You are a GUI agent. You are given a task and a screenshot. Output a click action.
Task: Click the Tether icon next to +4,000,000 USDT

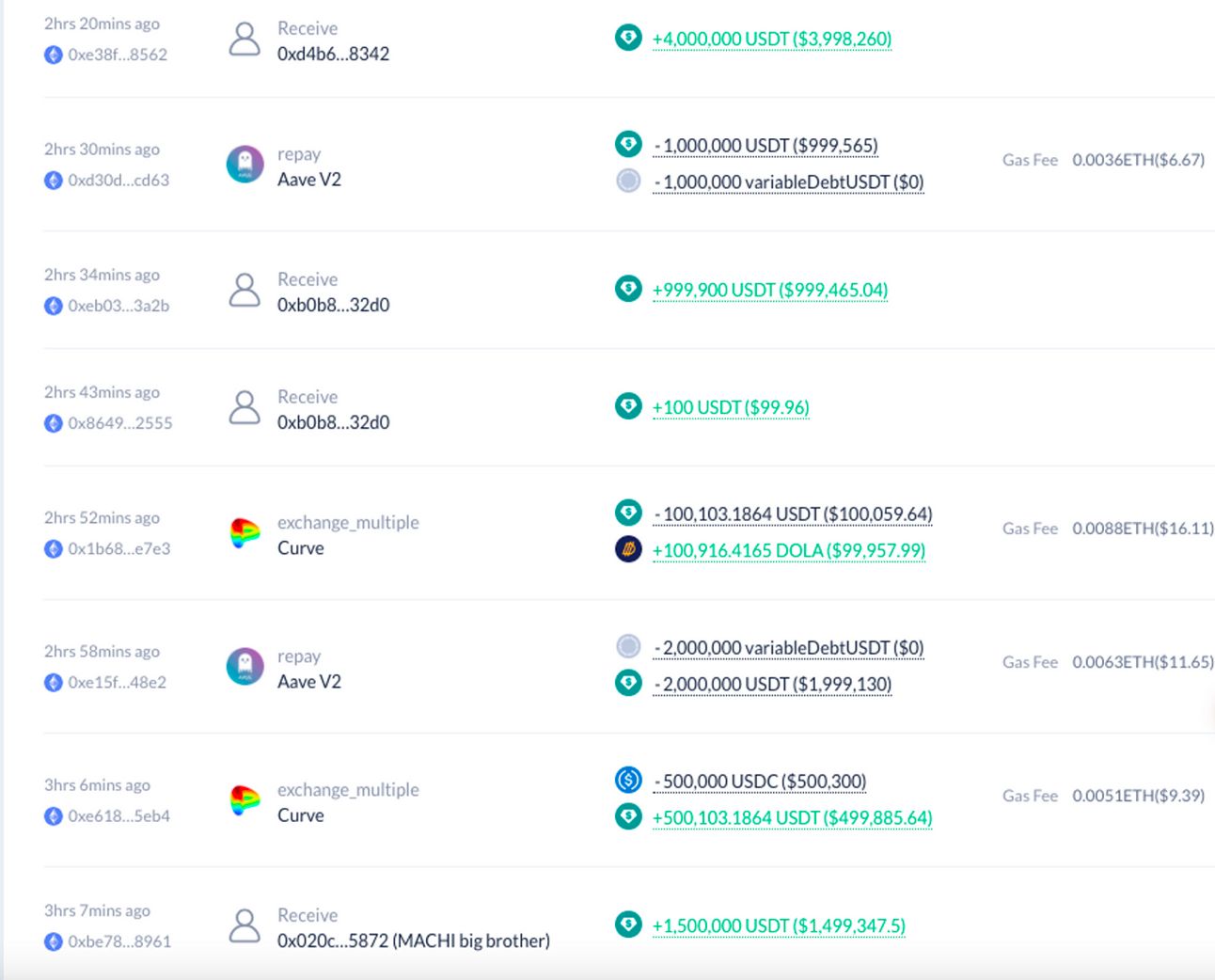628,38
